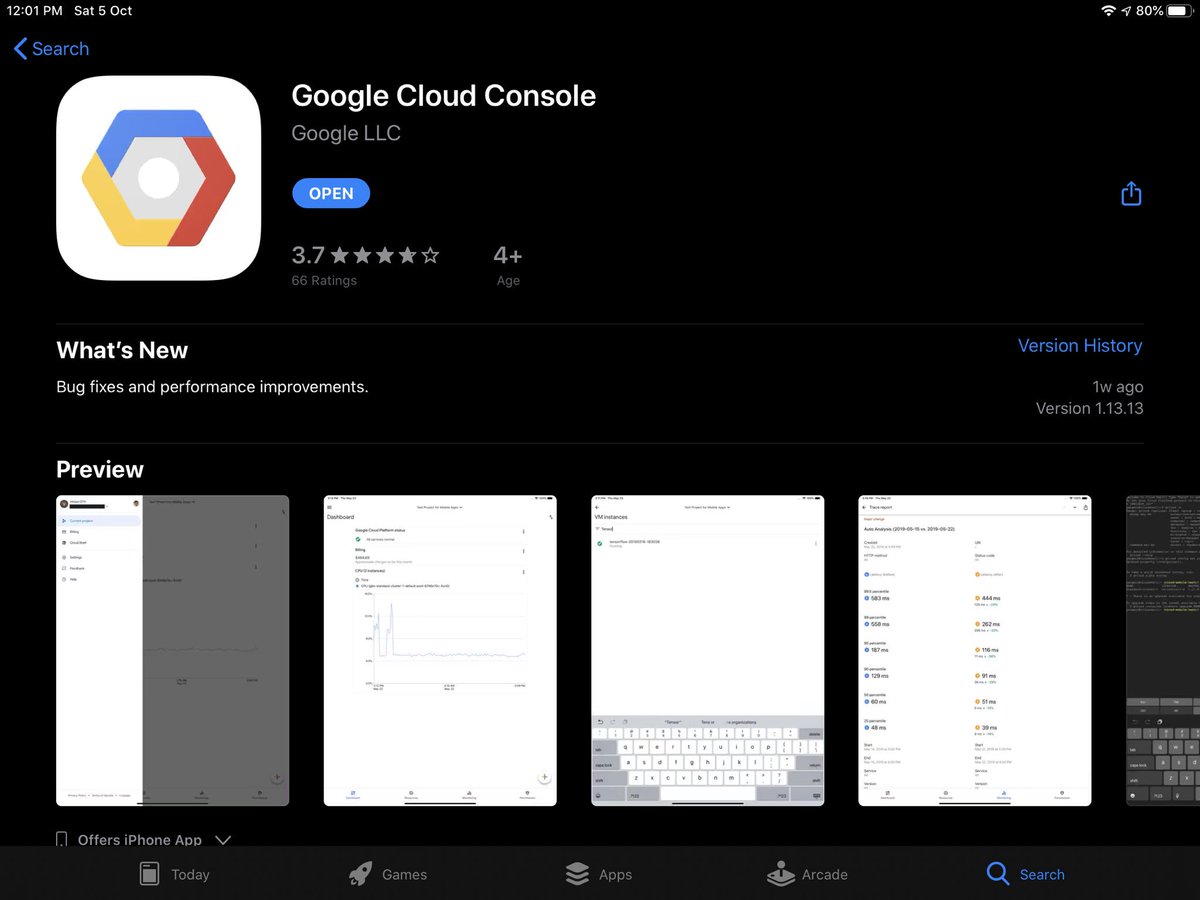1200x900 pixels.
Task: Expand the Offers iPhone App chevron
Action: [x=223, y=840]
